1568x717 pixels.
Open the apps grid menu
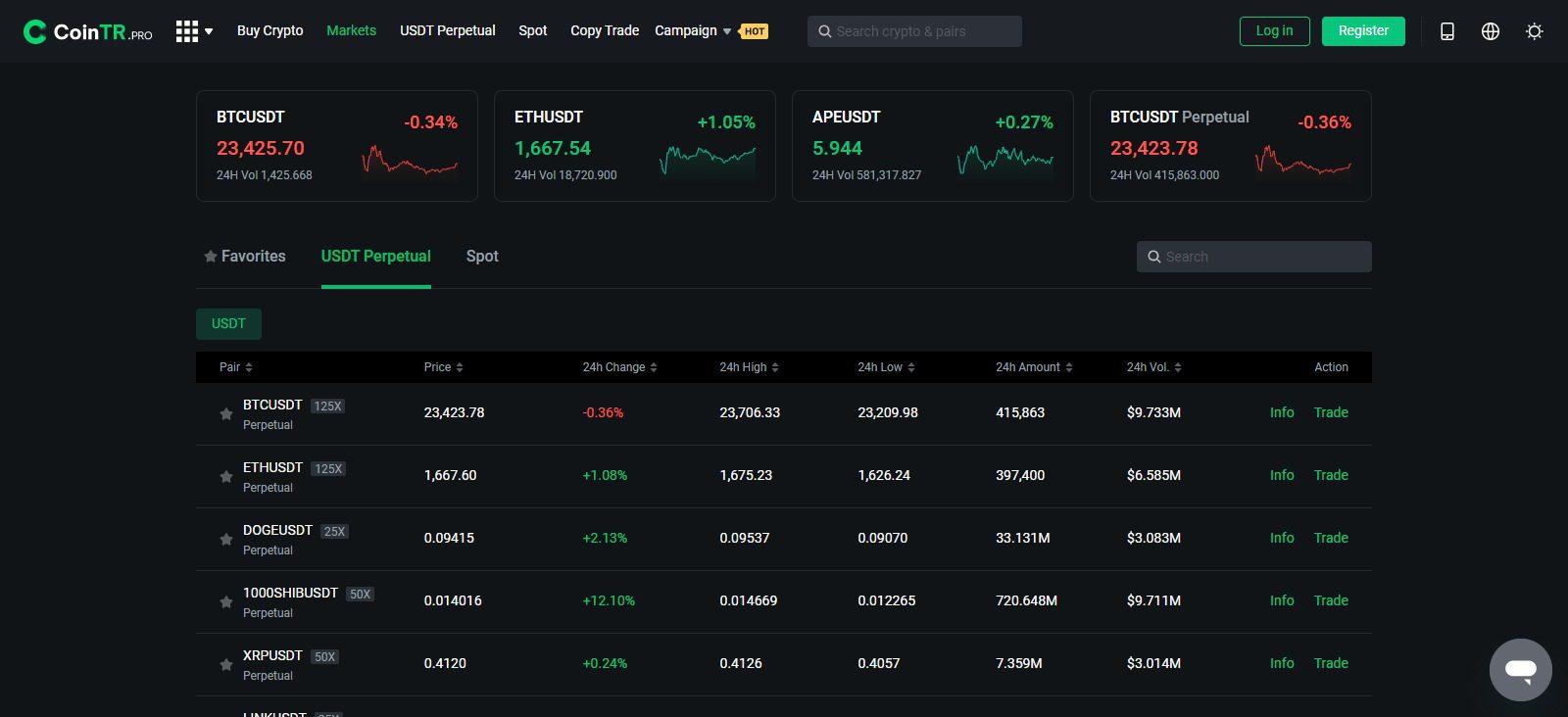(194, 31)
